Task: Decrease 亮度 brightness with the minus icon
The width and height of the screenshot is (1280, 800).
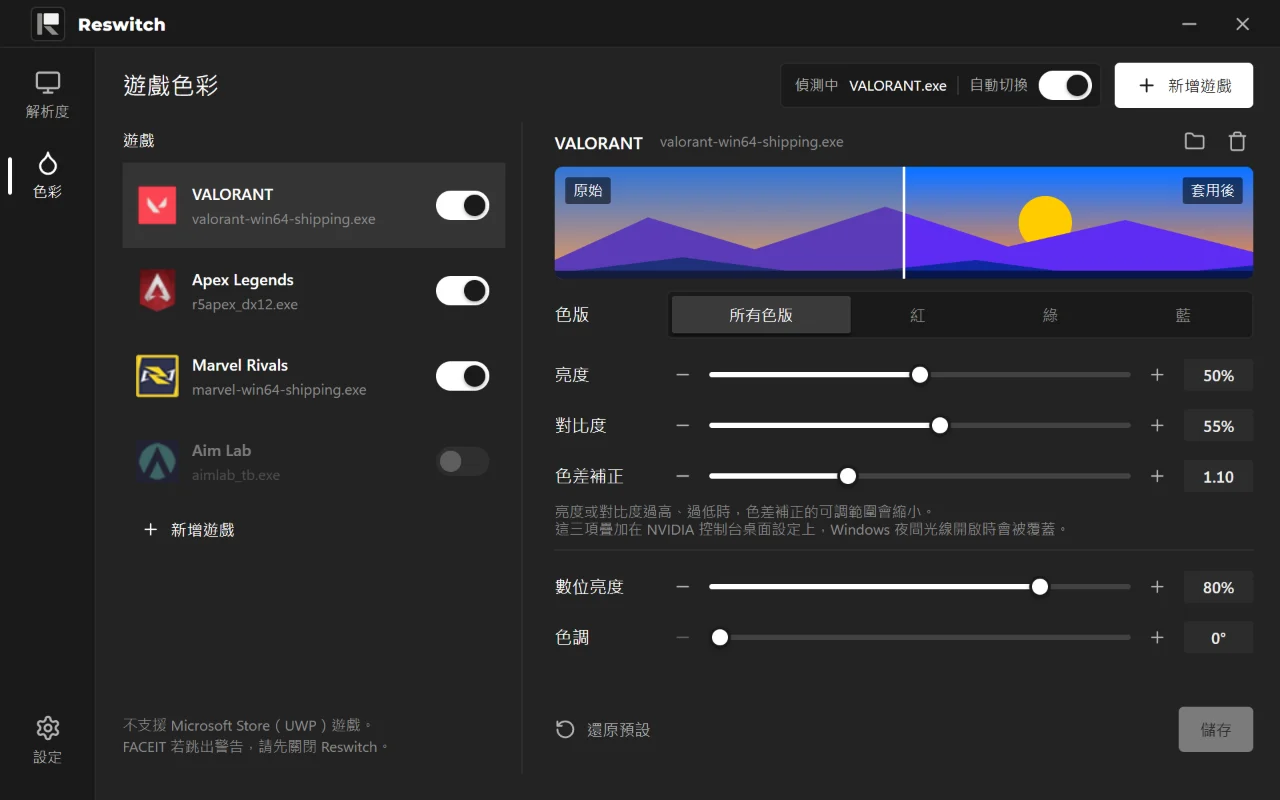Action: click(x=683, y=375)
